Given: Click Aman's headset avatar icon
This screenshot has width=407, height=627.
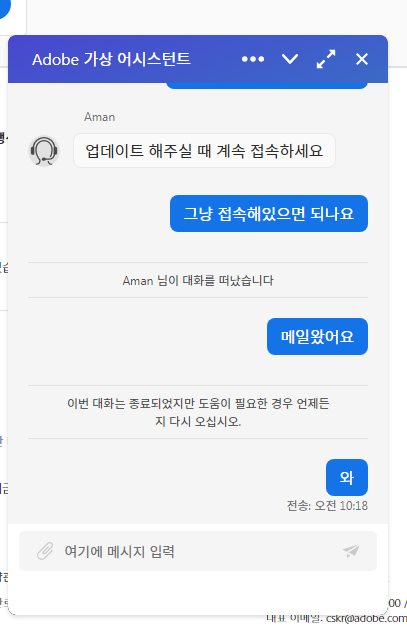Looking at the screenshot, I should [x=44, y=151].
